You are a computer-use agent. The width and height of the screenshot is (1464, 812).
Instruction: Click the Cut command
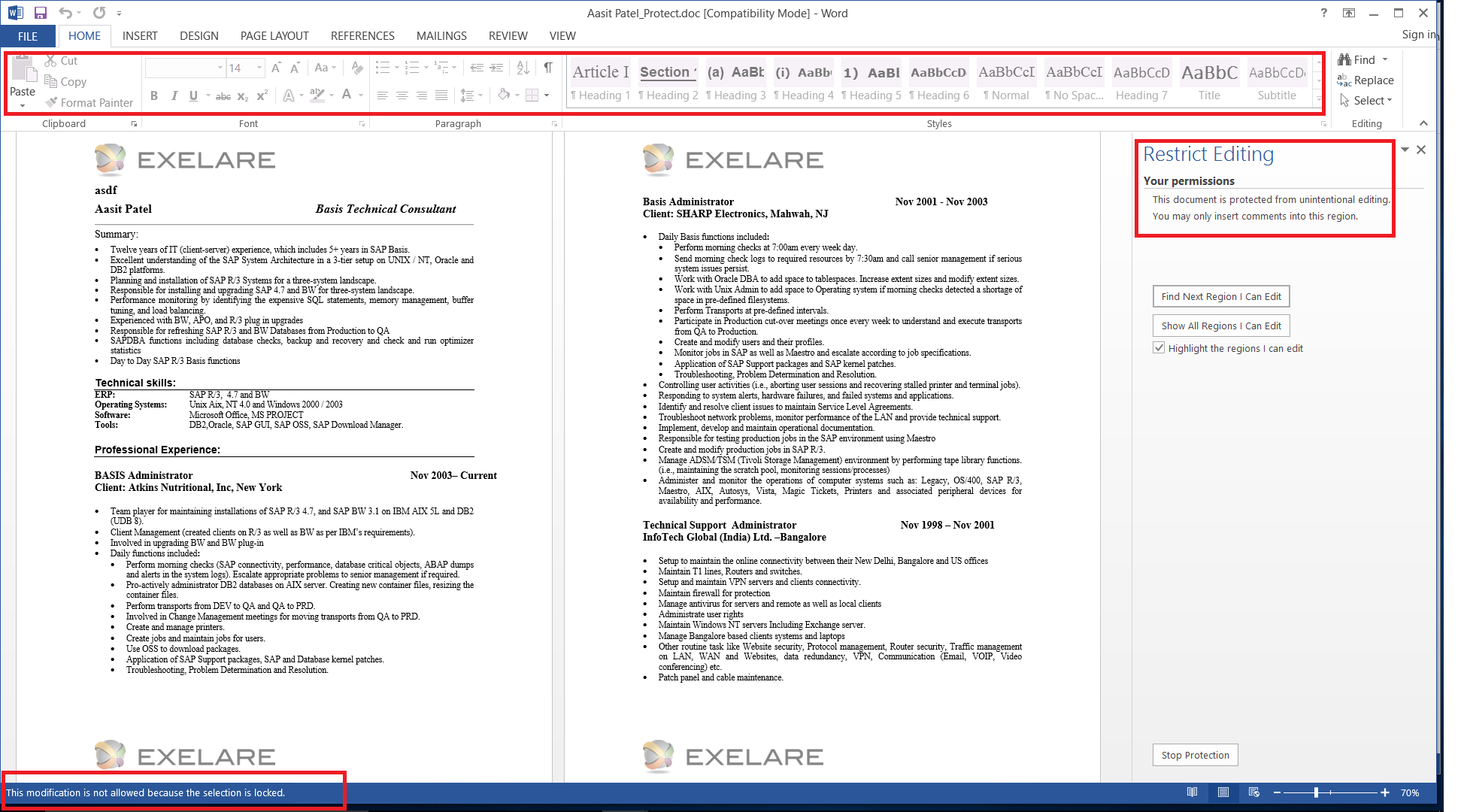pyautogui.click(x=61, y=61)
